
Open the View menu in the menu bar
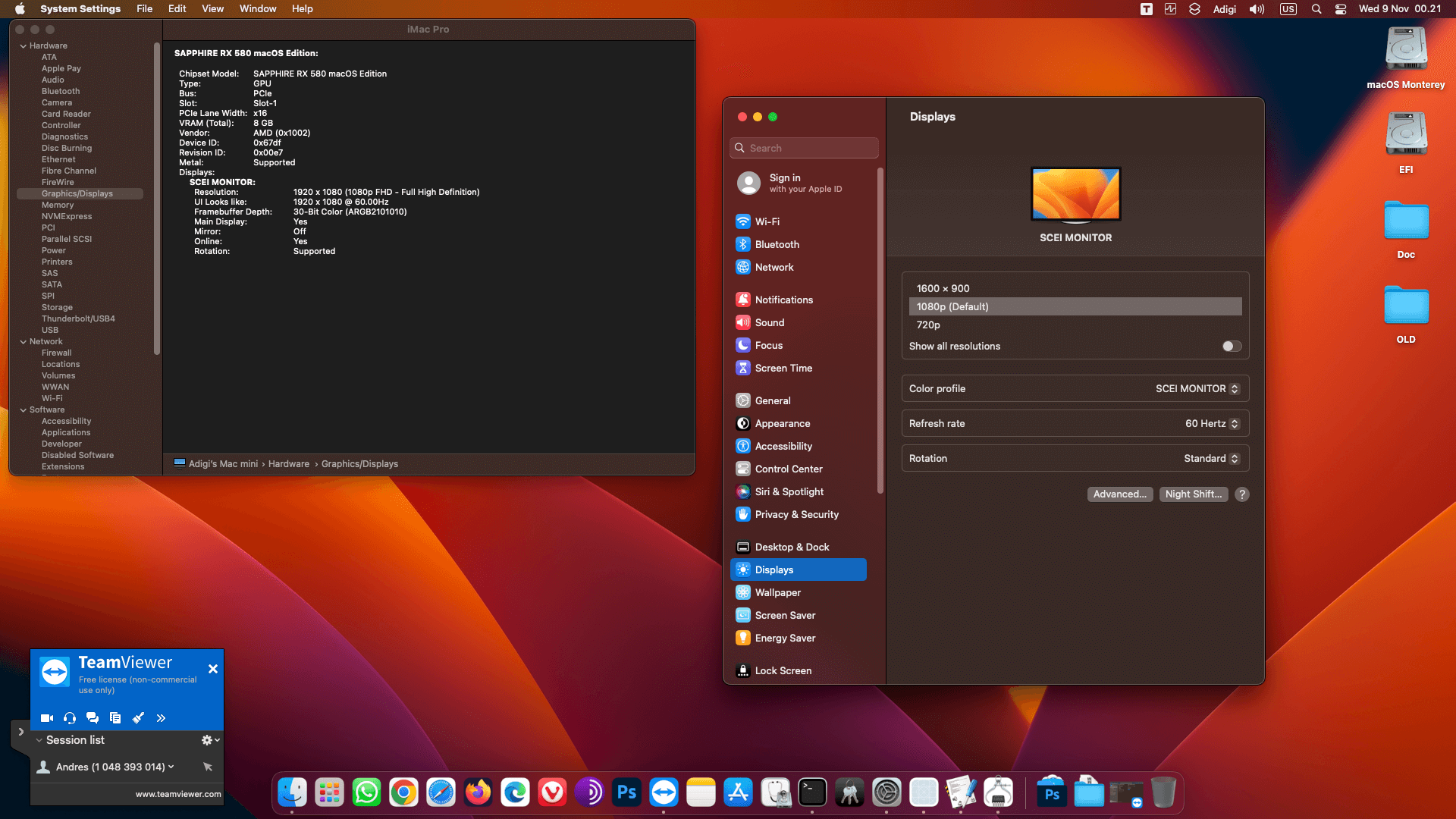pos(212,8)
